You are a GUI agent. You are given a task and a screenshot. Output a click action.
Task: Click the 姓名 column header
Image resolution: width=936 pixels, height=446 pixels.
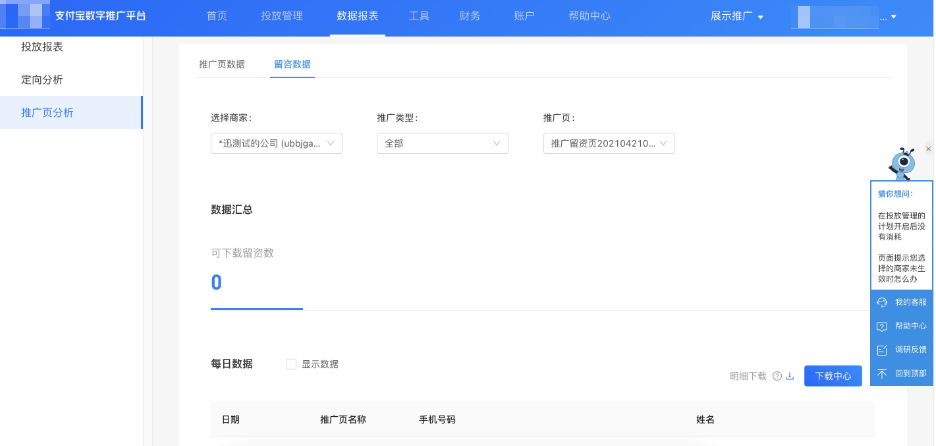(x=706, y=420)
